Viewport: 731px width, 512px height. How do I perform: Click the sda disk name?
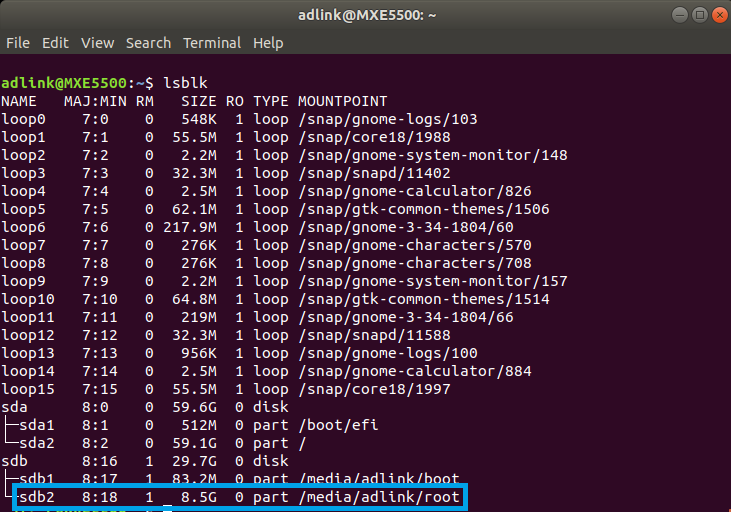(x=13, y=407)
